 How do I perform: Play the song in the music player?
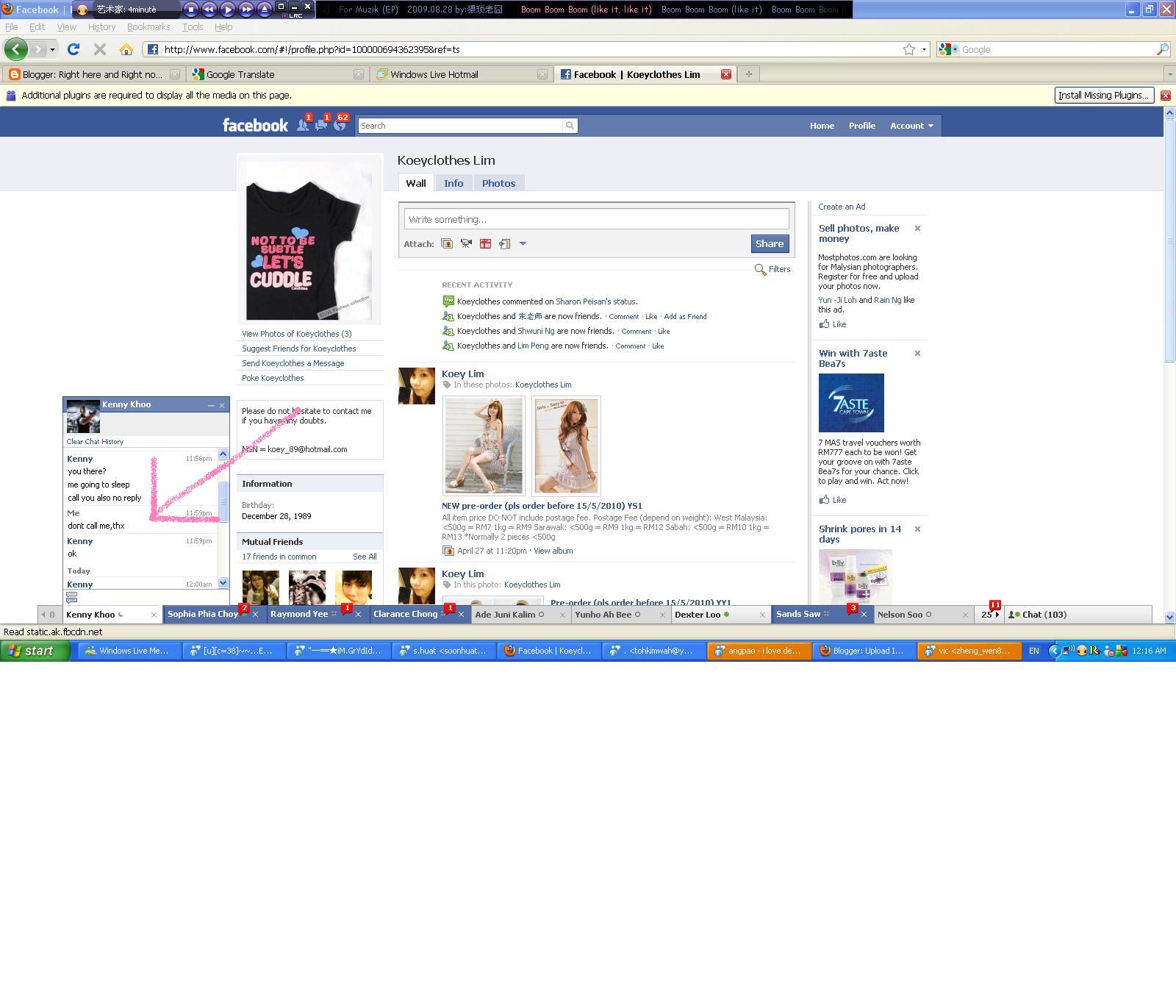(227, 9)
